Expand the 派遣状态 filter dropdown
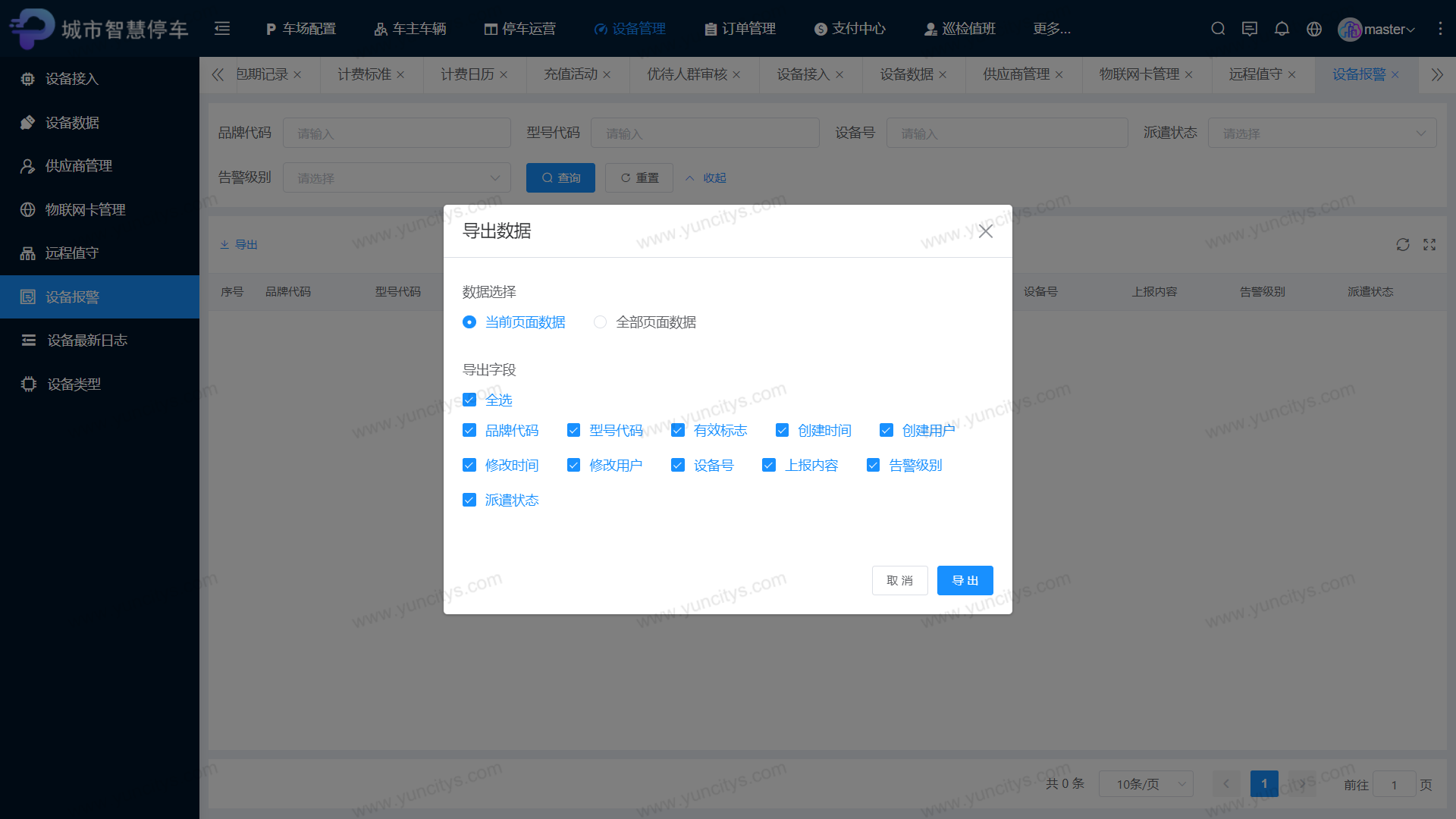This screenshot has height=819, width=1456. pyautogui.click(x=1322, y=133)
